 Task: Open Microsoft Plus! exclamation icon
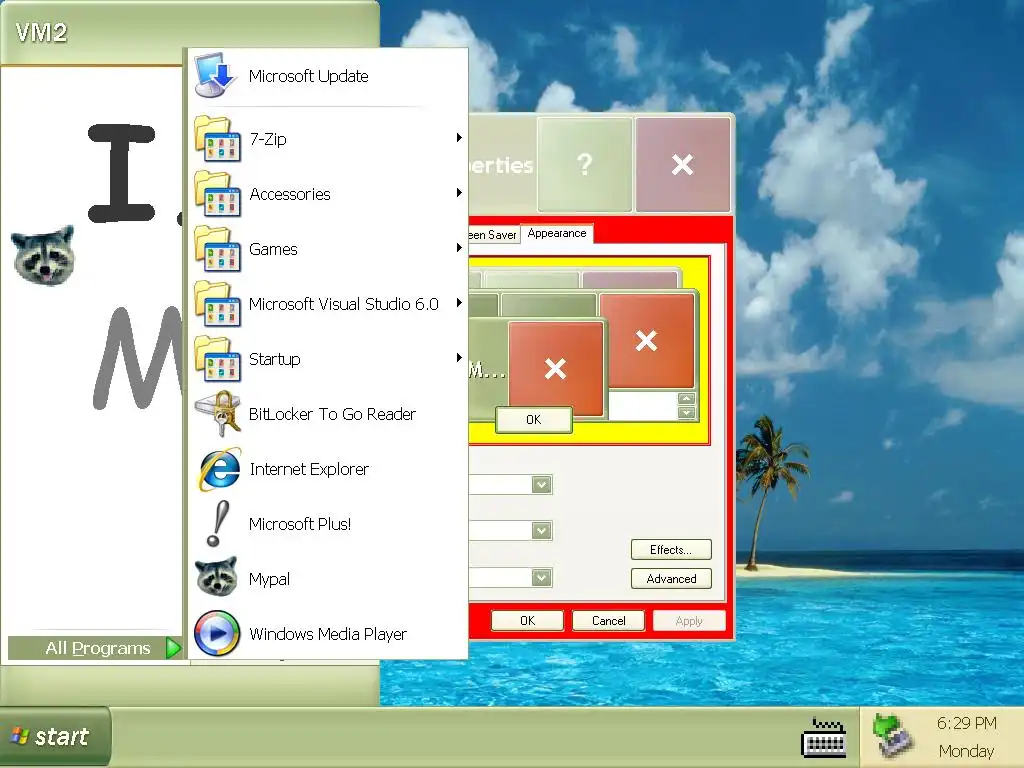(217, 524)
